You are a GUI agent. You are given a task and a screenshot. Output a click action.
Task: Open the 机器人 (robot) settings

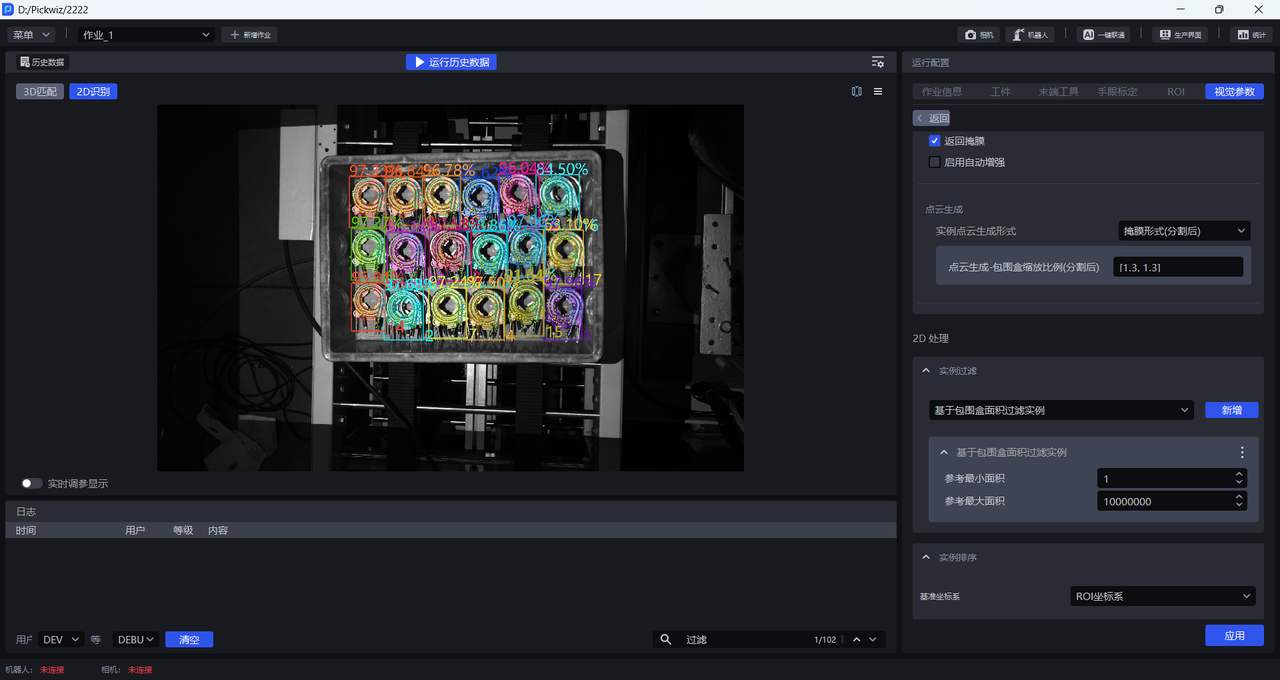point(1029,35)
